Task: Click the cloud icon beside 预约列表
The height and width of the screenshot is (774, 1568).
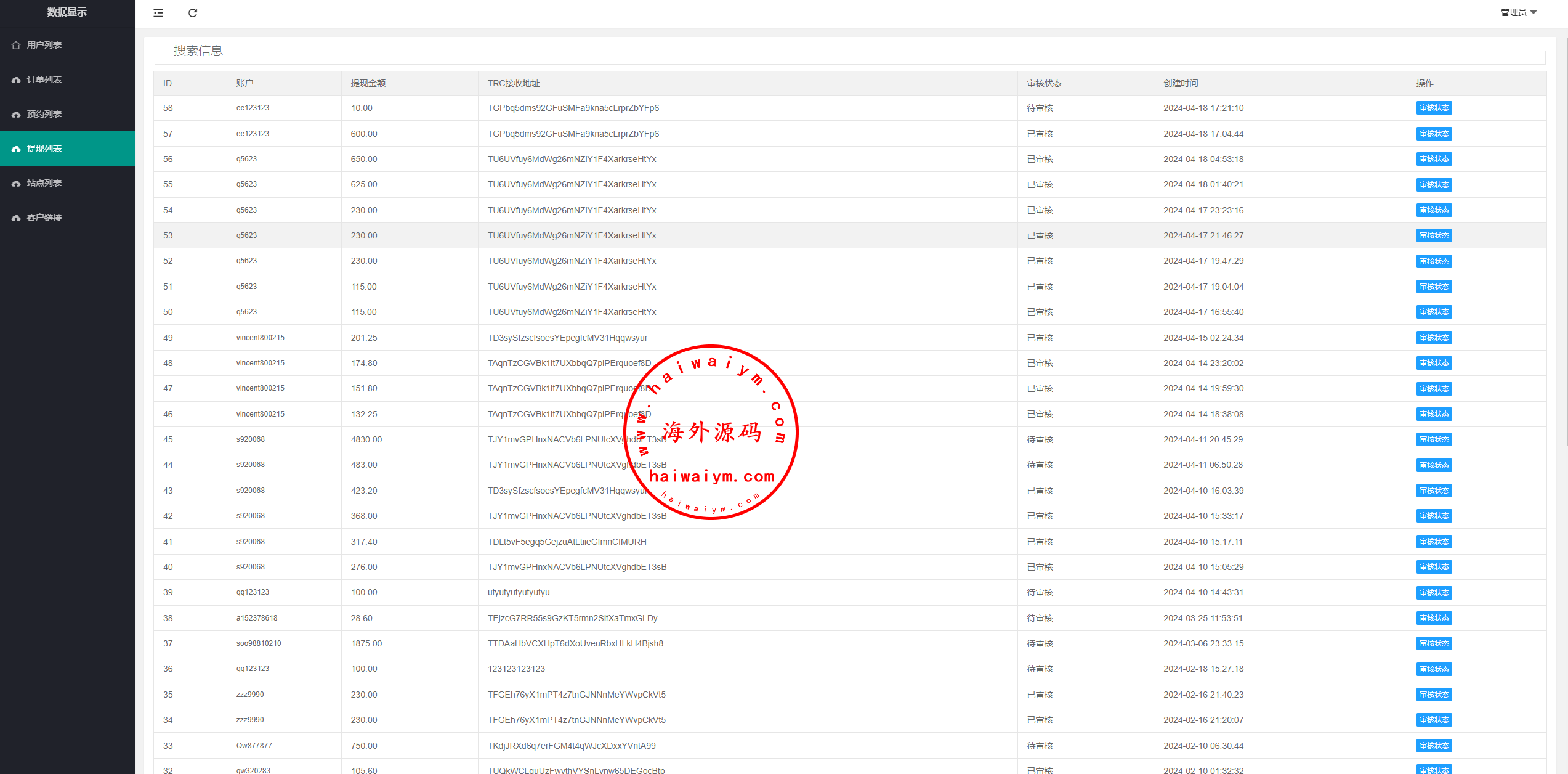Action: 16,114
